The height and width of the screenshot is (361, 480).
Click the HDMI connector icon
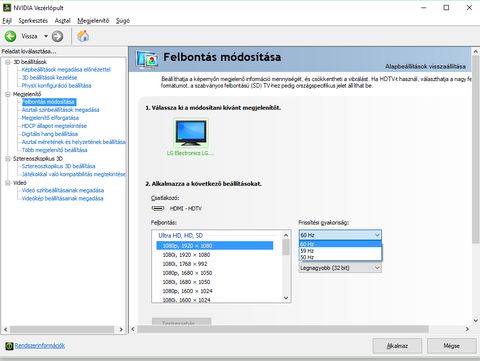(158, 208)
